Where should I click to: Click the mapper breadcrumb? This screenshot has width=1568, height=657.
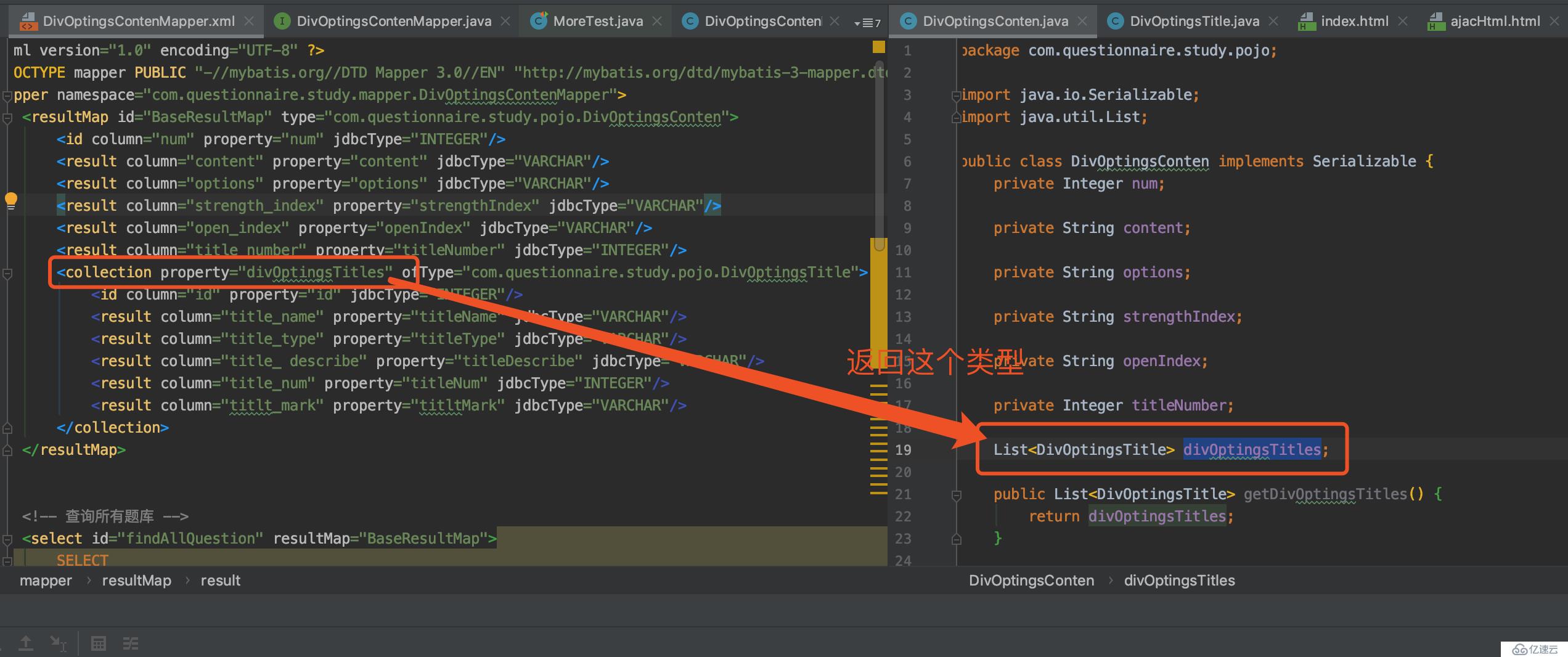tap(46, 581)
